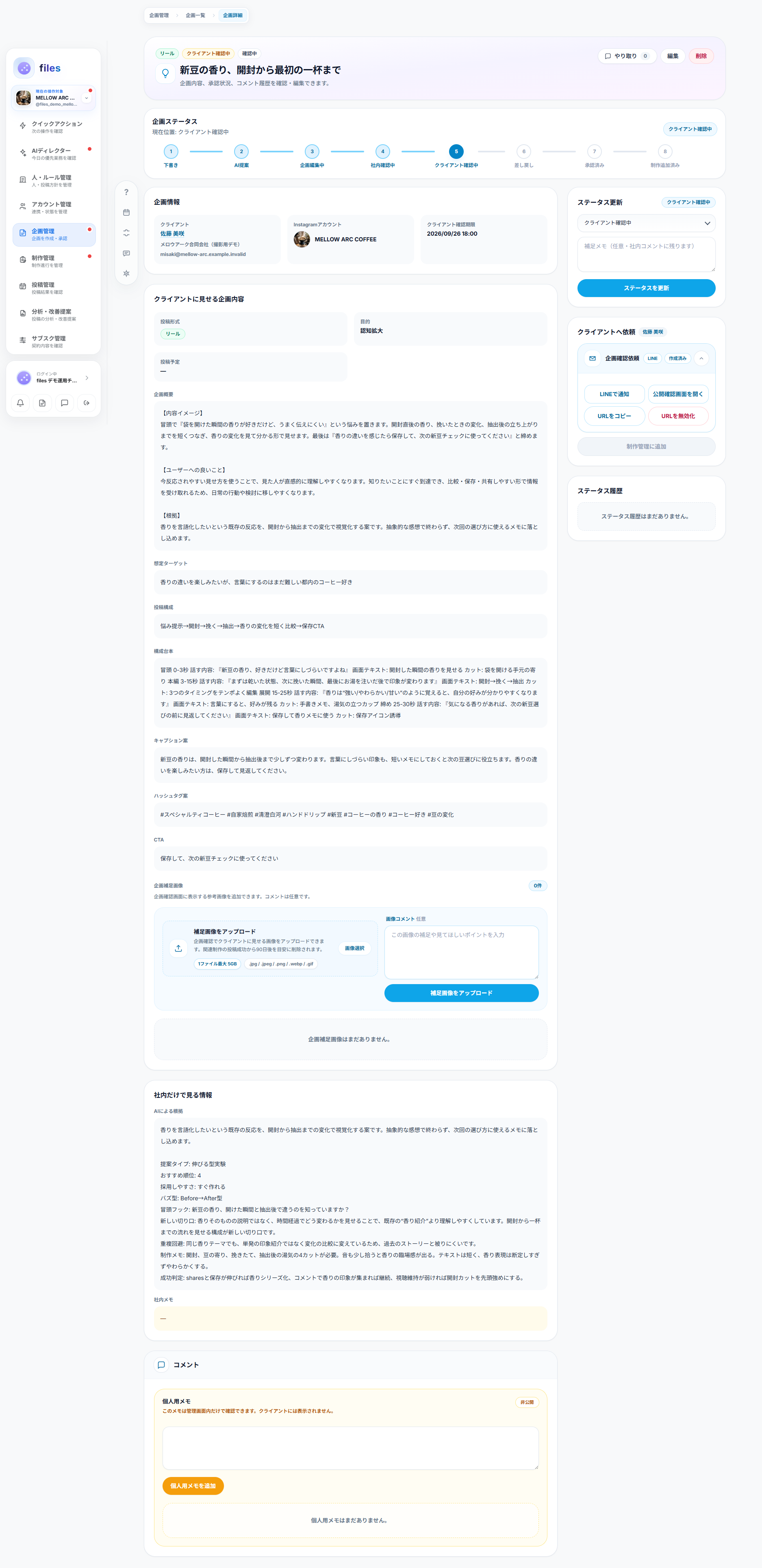Click URLを無効化 button
The width and height of the screenshot is (762, 1568).
[678, 416]
